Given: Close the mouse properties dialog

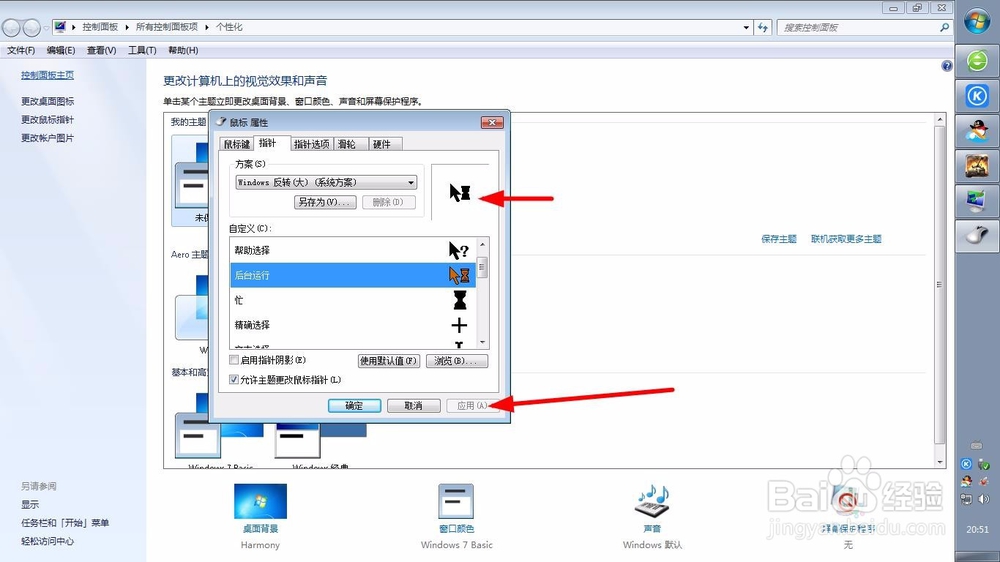Looking at the screenshot, I should tap(492, 122).
